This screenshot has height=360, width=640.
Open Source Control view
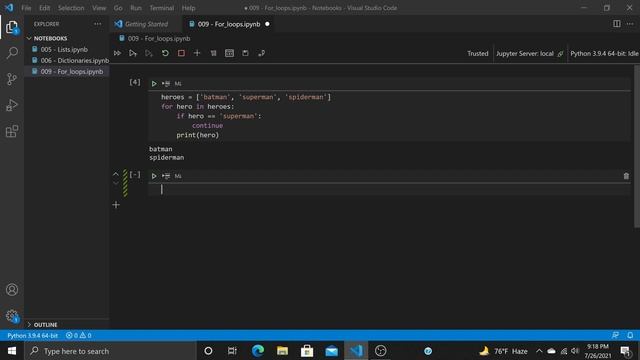point(12,79)
